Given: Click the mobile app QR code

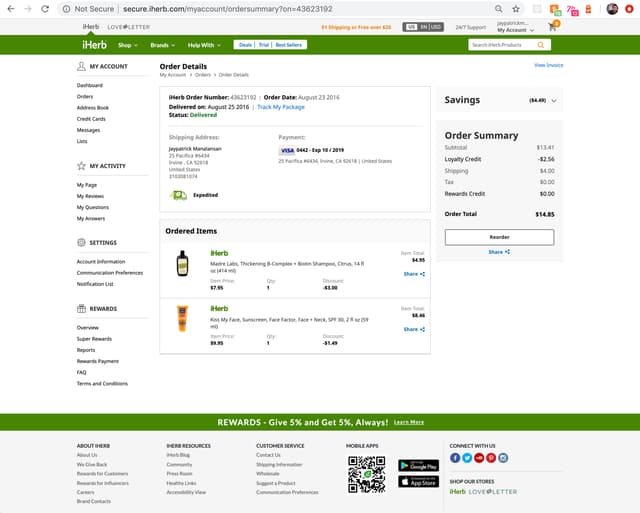Looking at the screenshot, I should 367,475.
